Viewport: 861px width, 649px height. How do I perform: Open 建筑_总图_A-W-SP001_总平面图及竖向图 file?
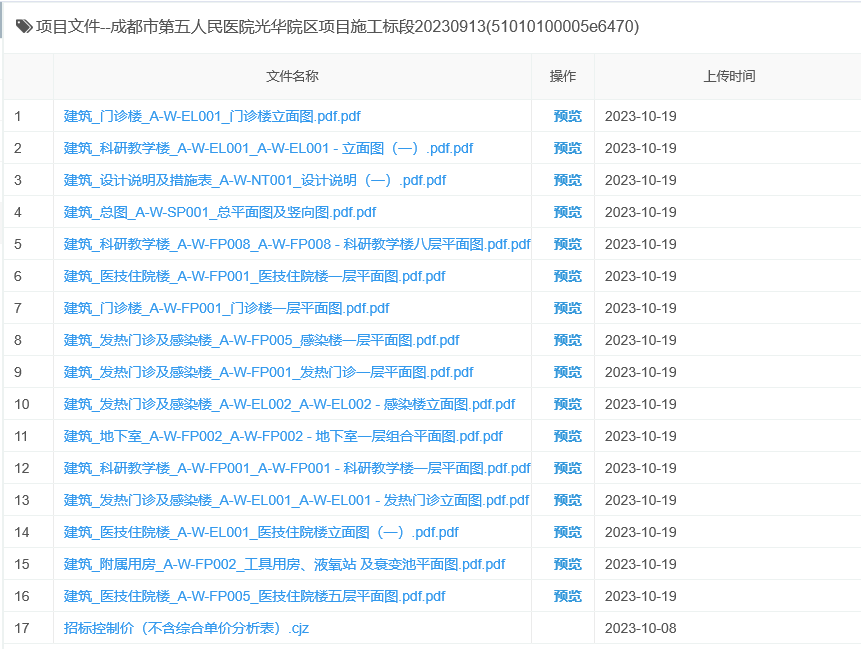[220, 212]
